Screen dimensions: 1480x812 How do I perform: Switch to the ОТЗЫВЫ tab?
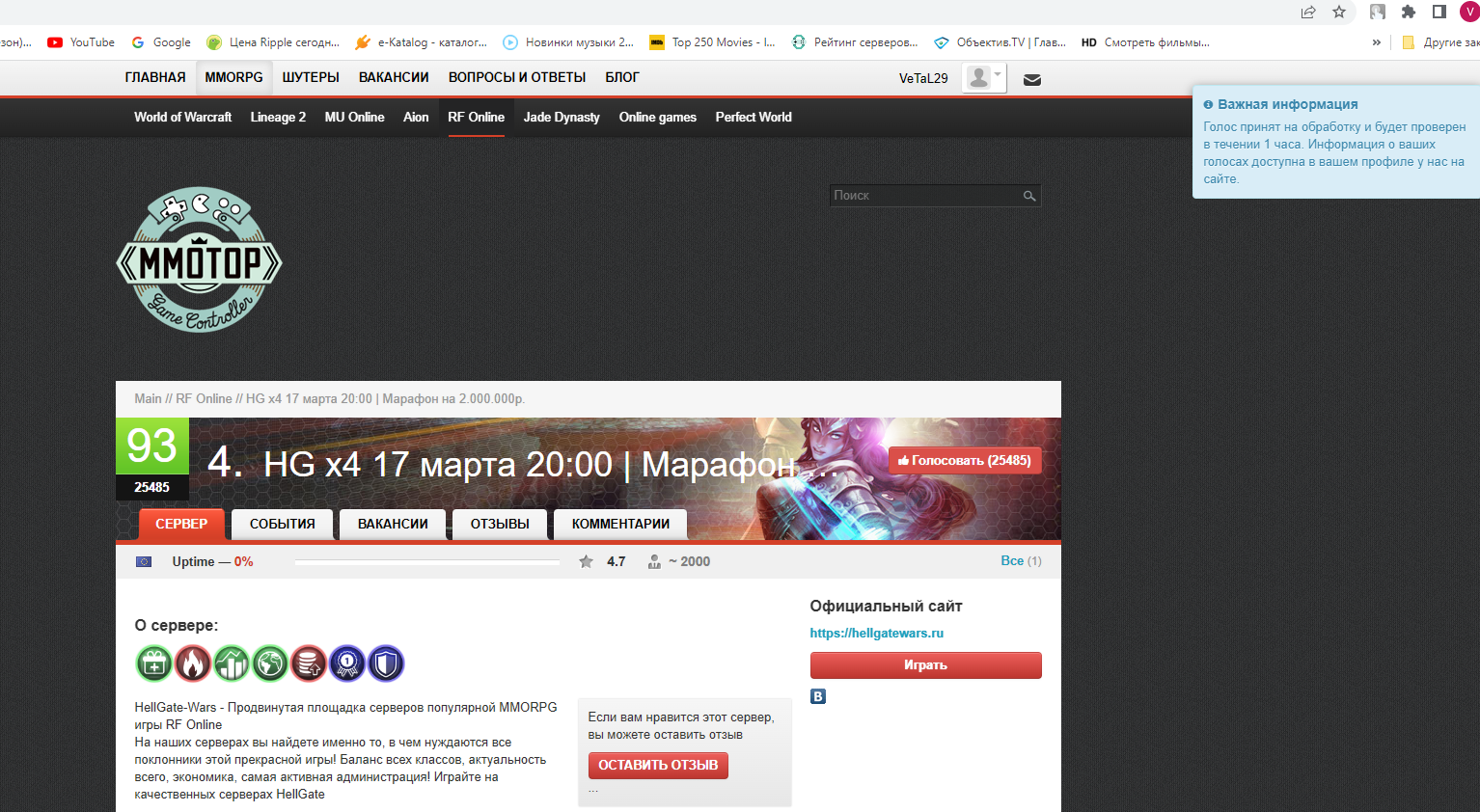click(x=500, y=524)
